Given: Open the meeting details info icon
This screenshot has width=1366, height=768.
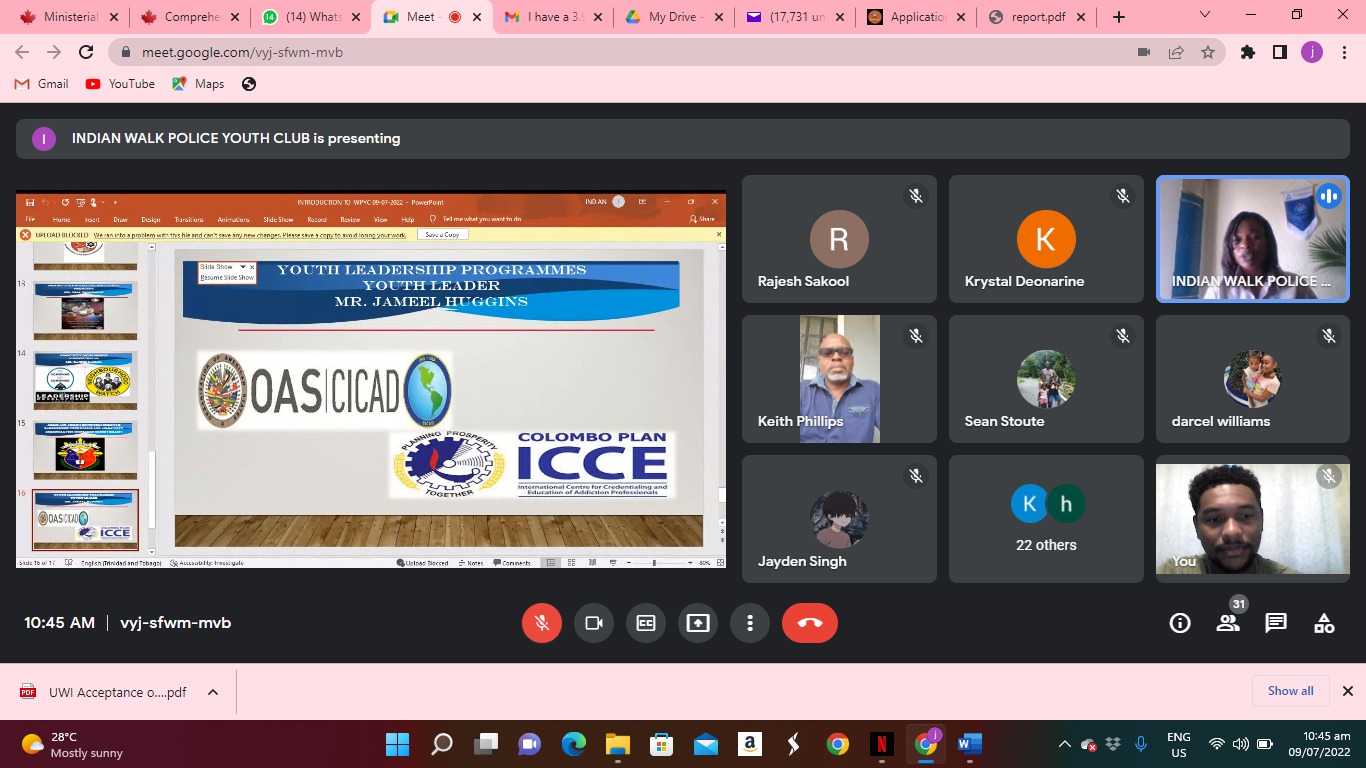Looking at the screenshot, I should 1180,623.
